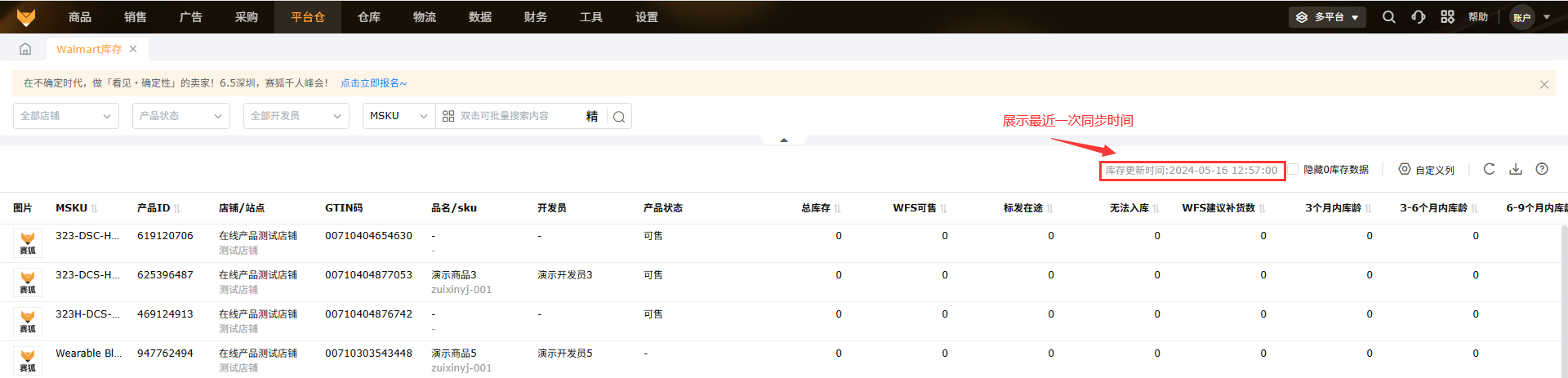Click MSKU 323H-DCS- cell
This screenshot has width=1568, height=378.
pos(87,314)
